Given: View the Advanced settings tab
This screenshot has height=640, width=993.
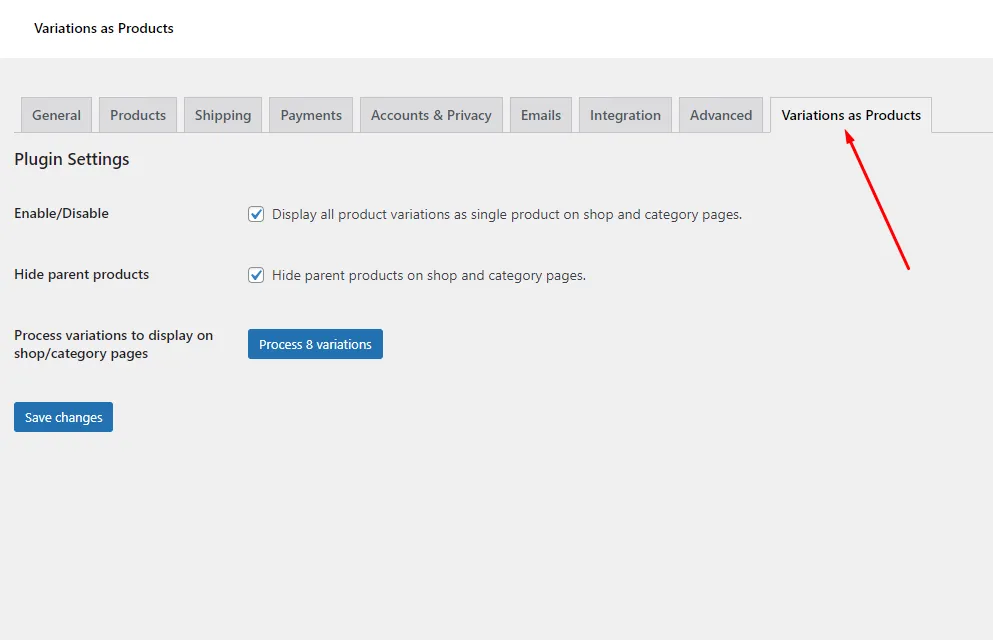Looking at the screenshot, I should 721,115.
